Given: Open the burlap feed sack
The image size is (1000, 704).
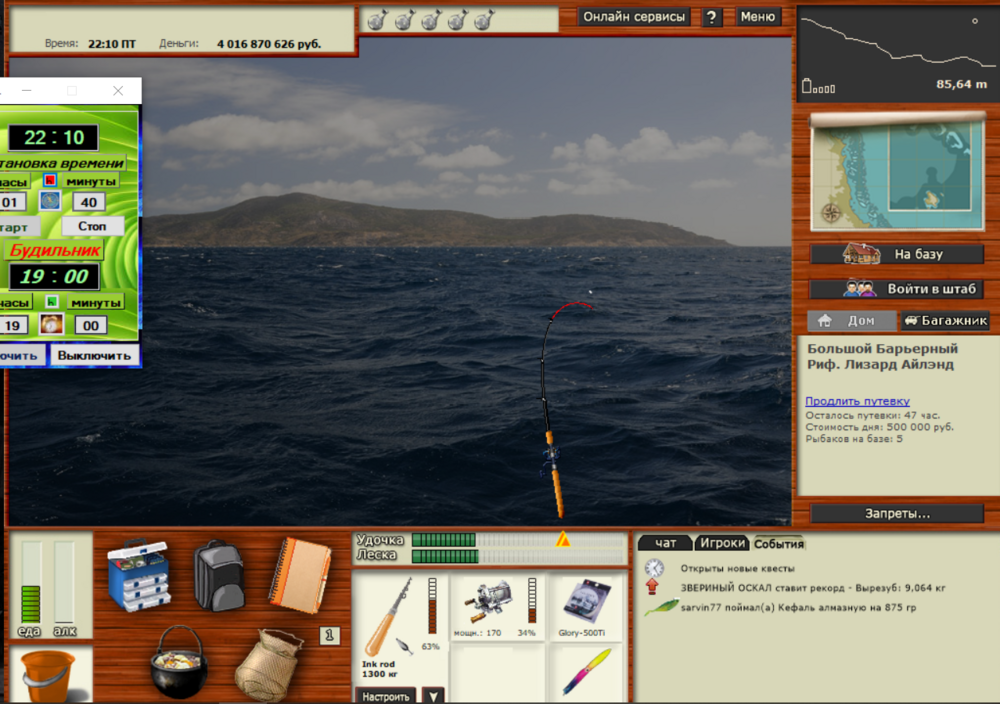Looking at the screenshot, I should pos(267,665).
